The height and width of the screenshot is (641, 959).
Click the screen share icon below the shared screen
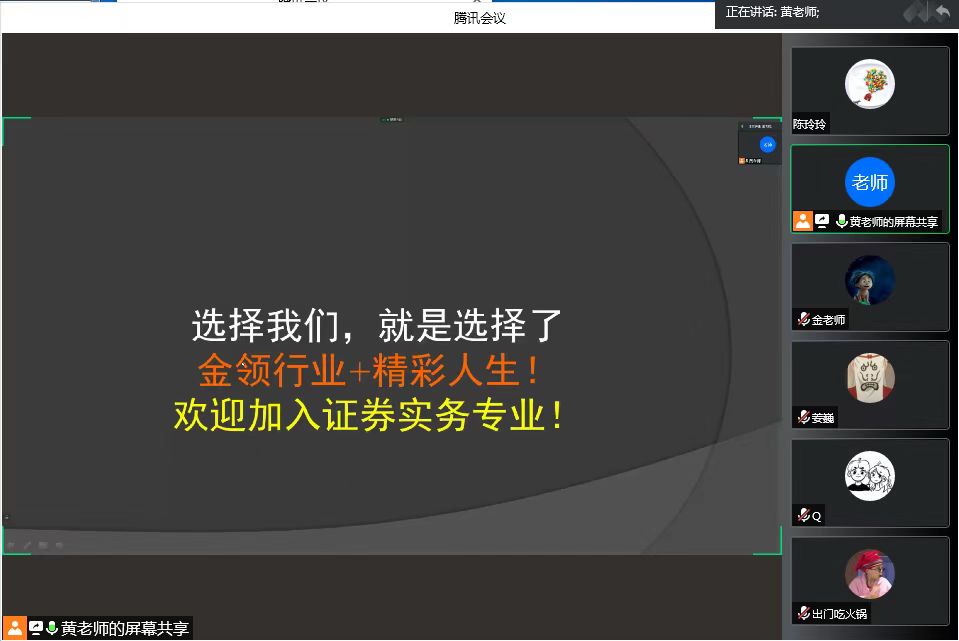tap(36, 628)
